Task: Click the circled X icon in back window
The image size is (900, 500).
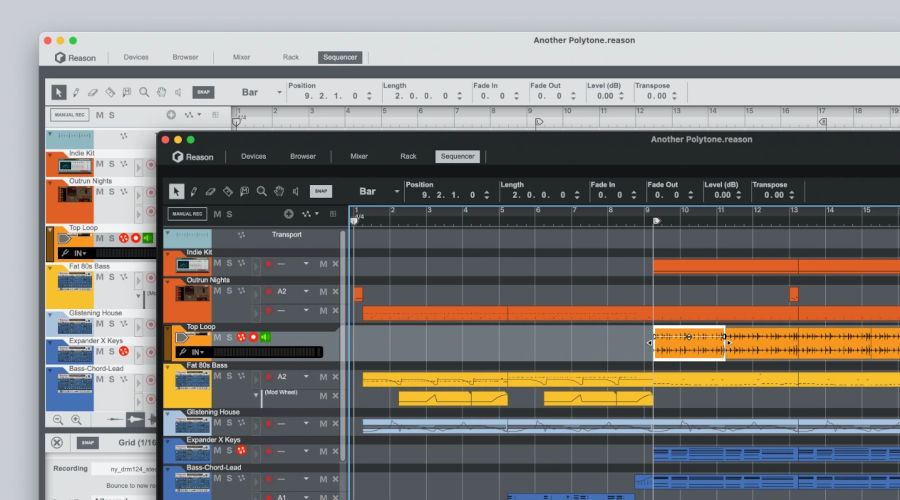Action: (57, 443)
